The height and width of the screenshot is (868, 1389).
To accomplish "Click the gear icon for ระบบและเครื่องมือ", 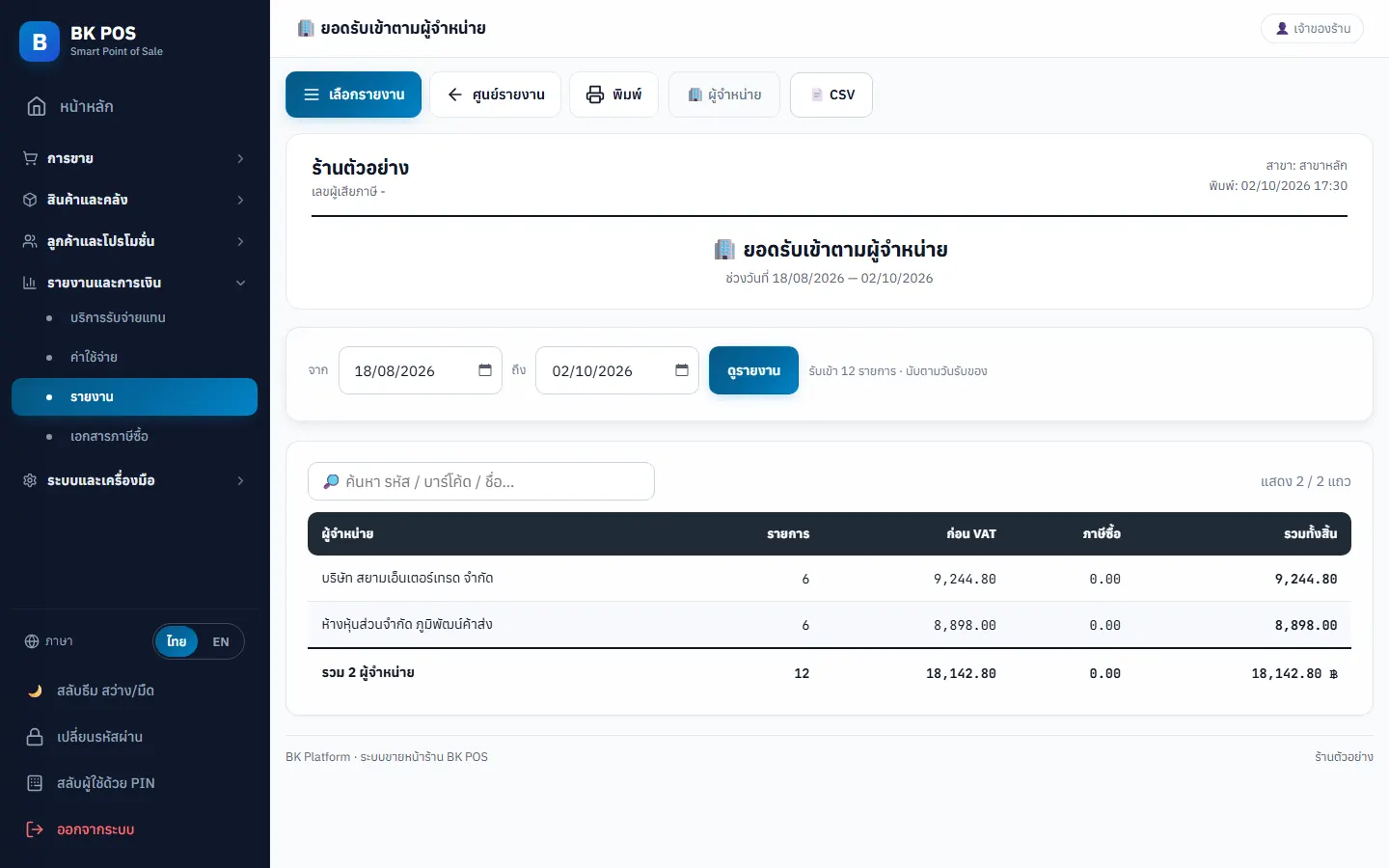I will click(x=30, y=480).
